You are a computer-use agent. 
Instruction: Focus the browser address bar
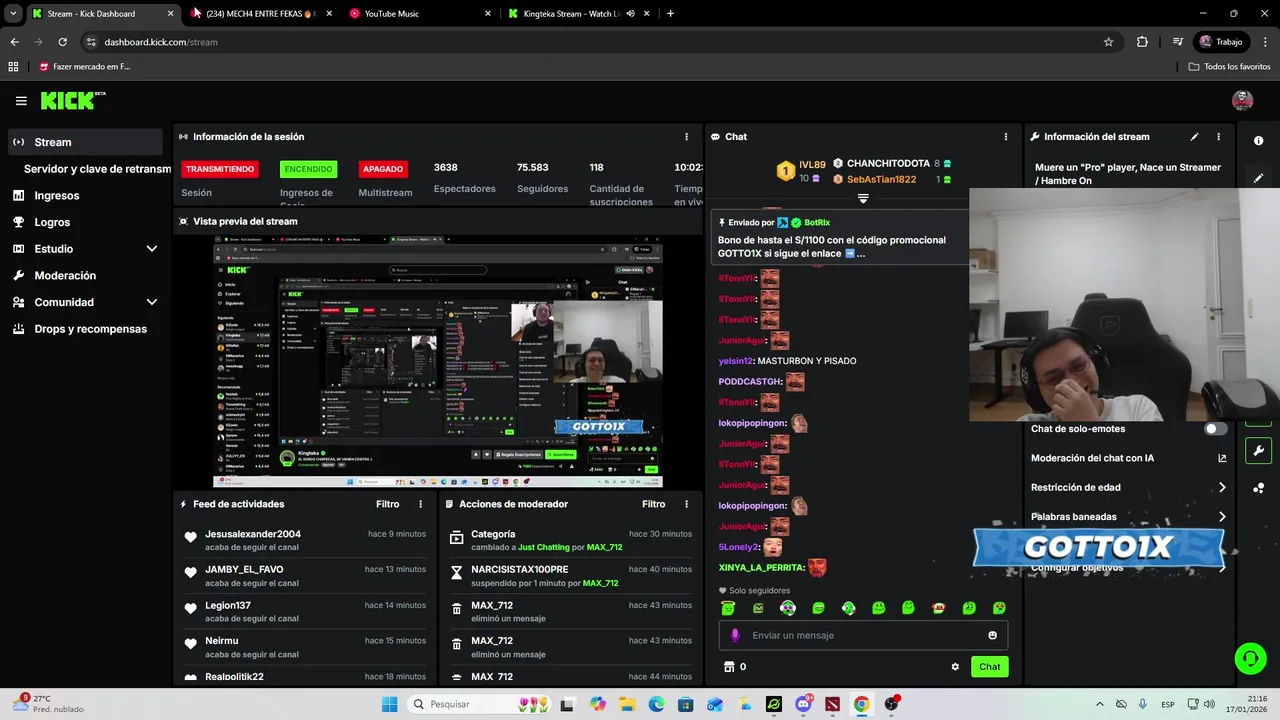[x=590, y=42]
